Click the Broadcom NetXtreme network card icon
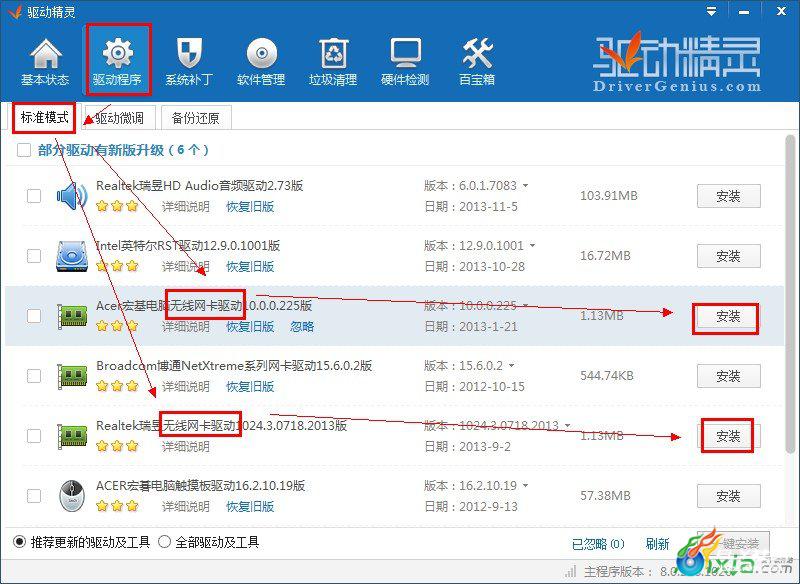The width and height of the screenshot is (800, 584). tap(72, 376)
